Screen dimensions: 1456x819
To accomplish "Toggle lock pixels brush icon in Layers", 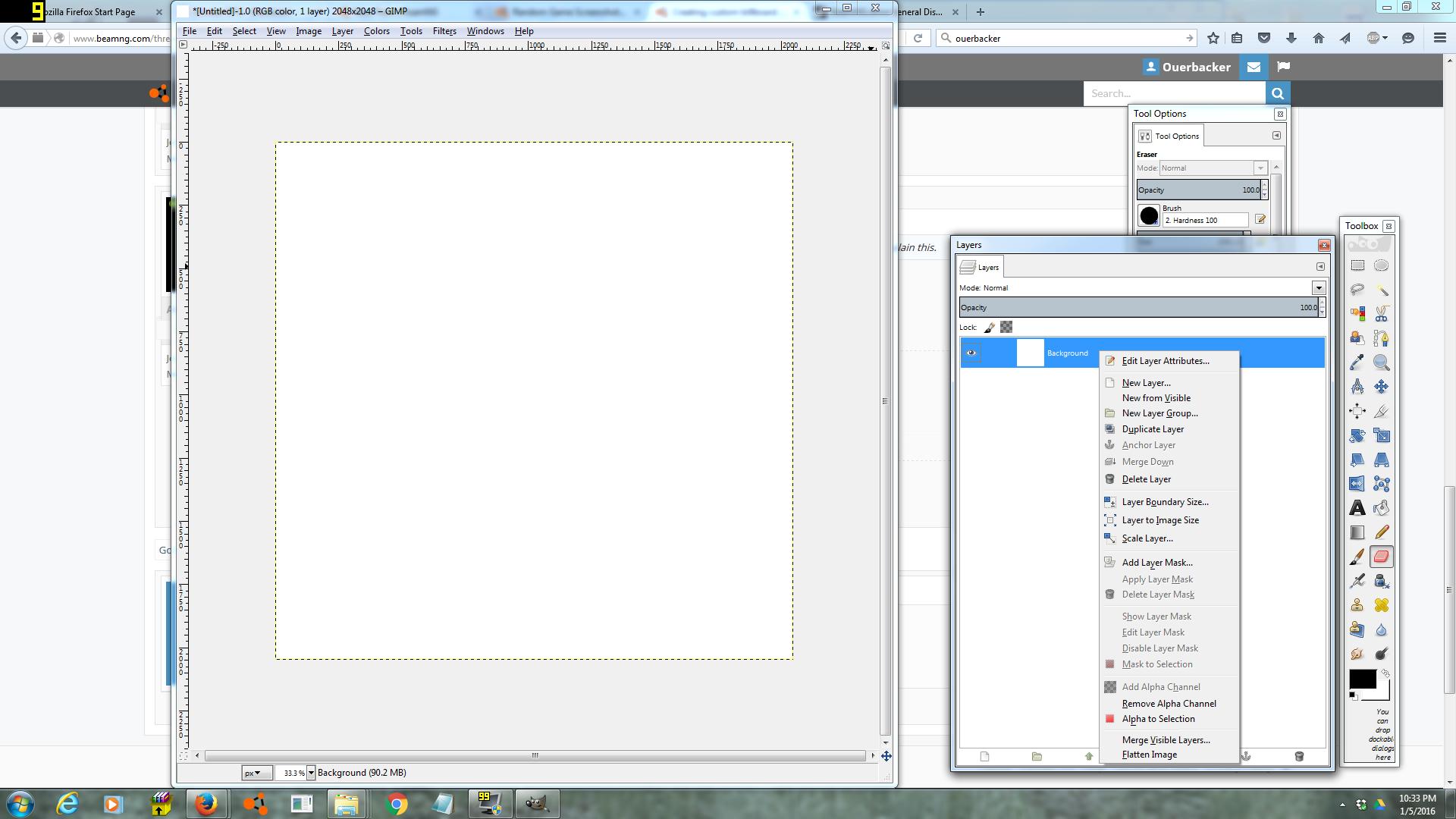I will 990,328.
